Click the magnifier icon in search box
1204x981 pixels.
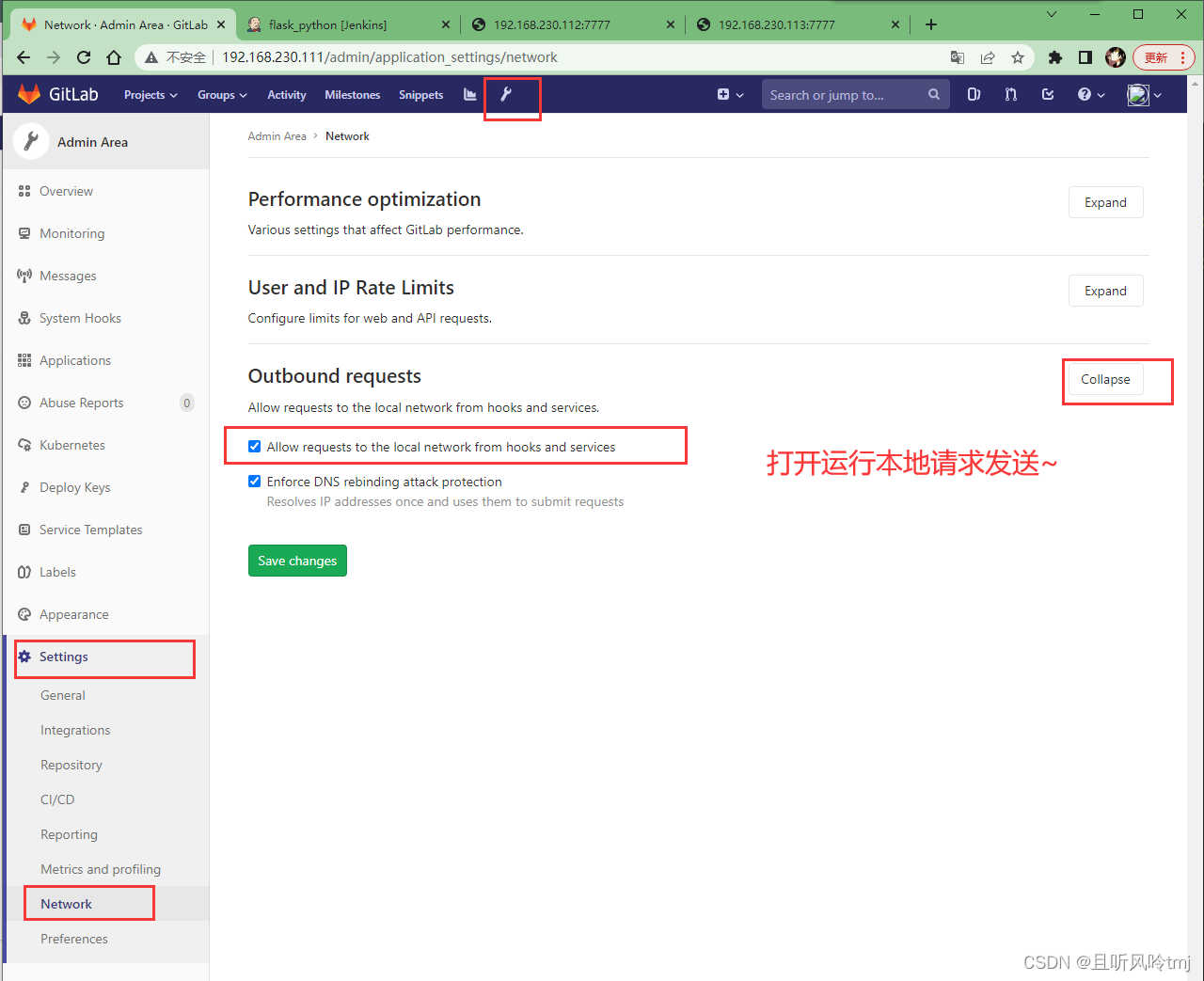coord(932,94)
